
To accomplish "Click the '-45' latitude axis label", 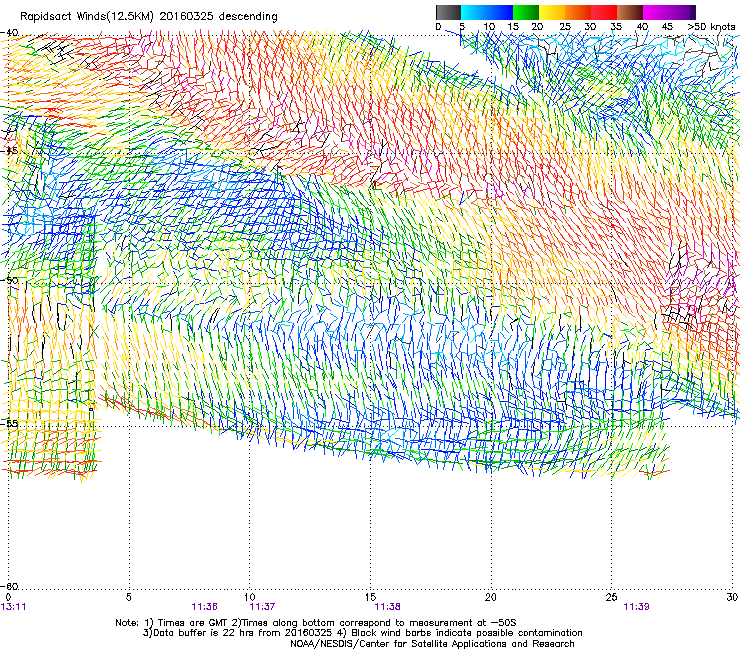I will 9,151.
